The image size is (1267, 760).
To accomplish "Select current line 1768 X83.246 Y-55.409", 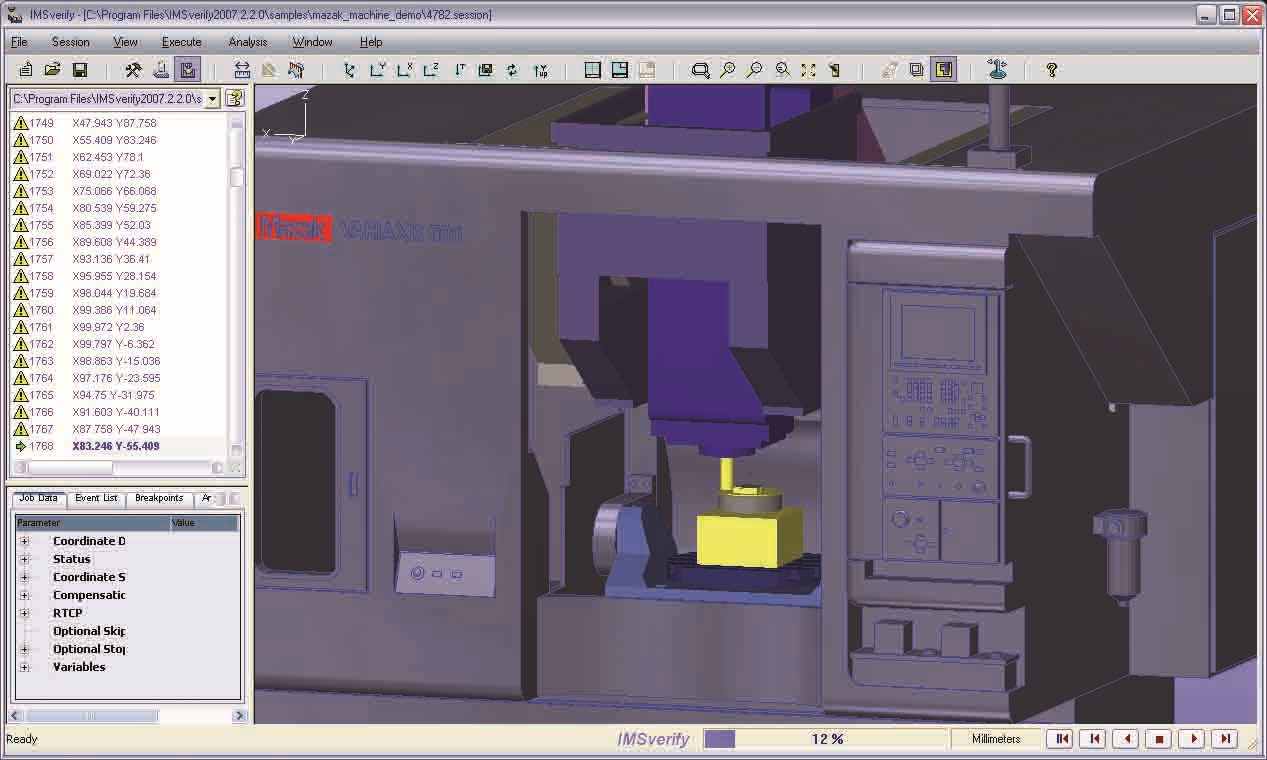I will coord(120,446).
